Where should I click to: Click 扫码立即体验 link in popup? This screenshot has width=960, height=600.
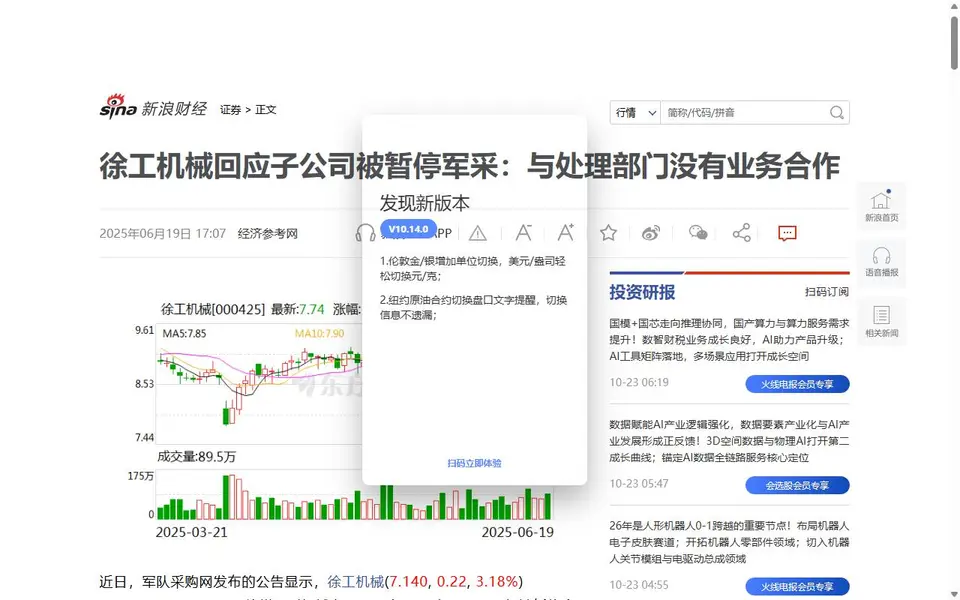(474, 463)
